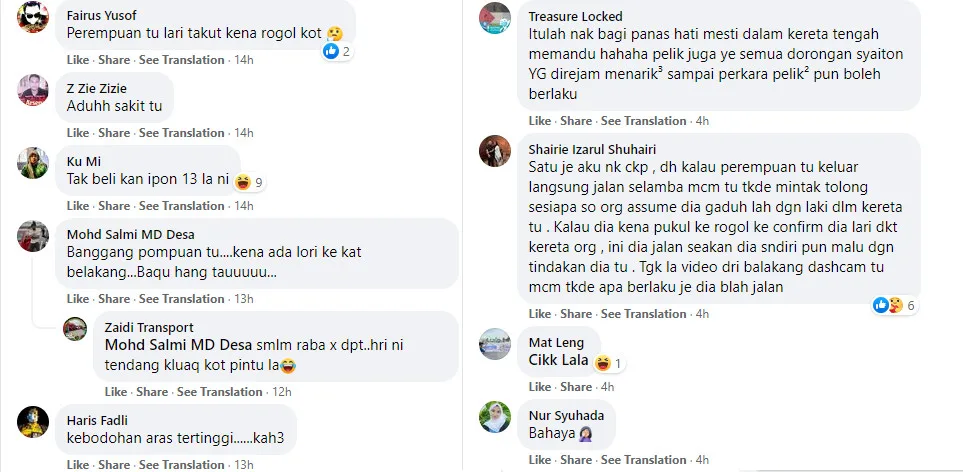Open Treasure Locked's avatar
Viewport: 963px width, 472px height.
(495, 17)
